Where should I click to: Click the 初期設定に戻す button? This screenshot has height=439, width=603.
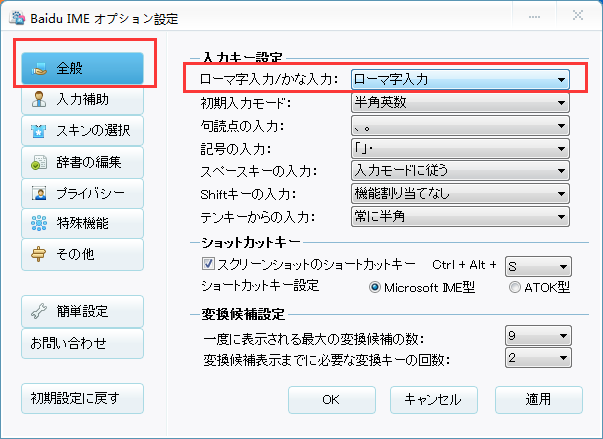click(82, 398)
